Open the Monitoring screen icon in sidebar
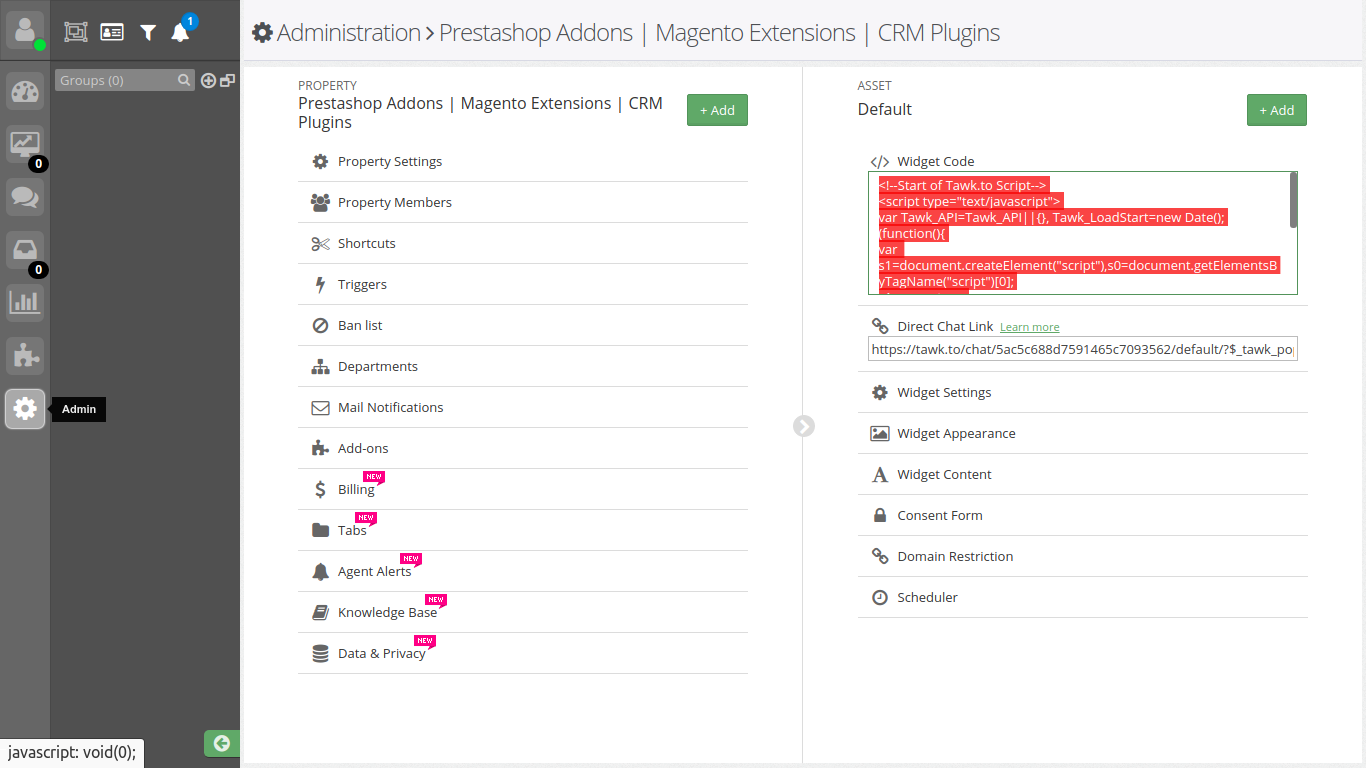The height and width of the screenshot is (768, 1366). click(x=25, y=144)
